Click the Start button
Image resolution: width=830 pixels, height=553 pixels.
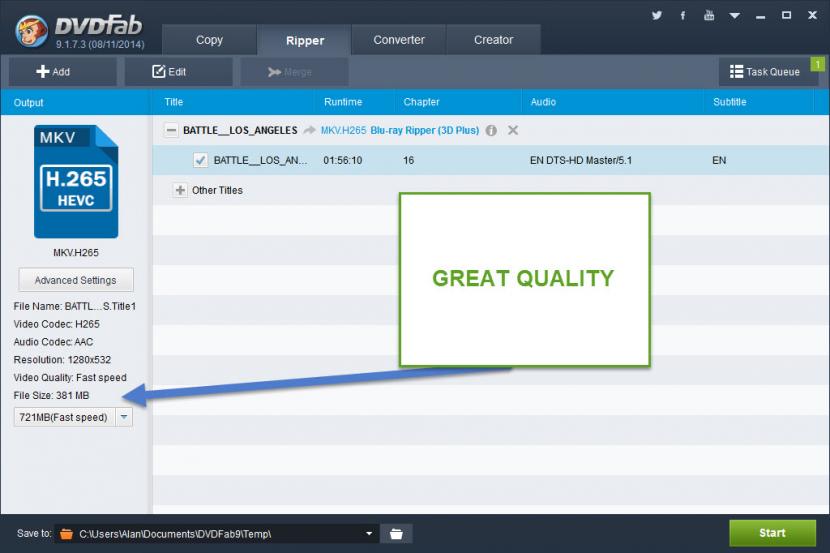[772, 533]
